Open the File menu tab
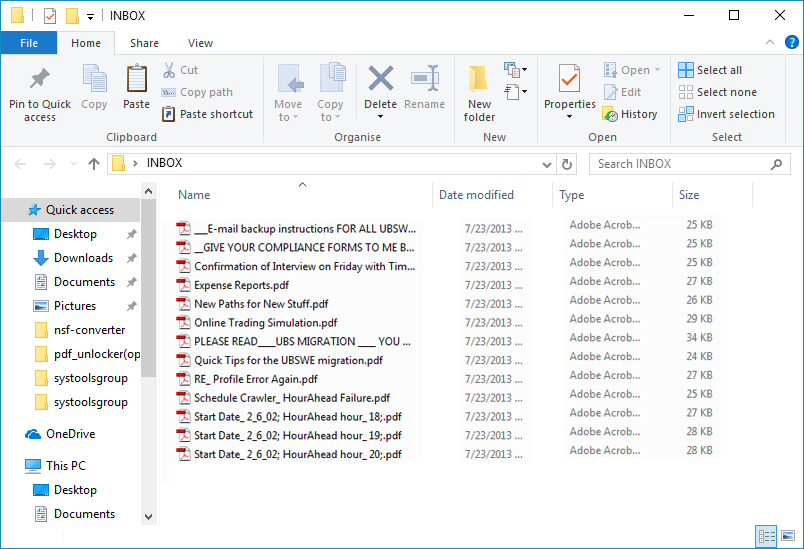Viewport: 804px width, 549px height. (x=29, y=43)
